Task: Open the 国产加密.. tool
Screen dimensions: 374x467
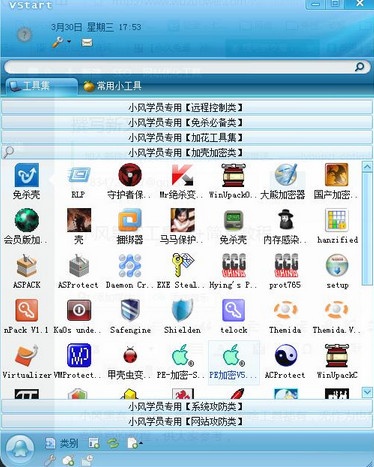Action: point(336,181)
